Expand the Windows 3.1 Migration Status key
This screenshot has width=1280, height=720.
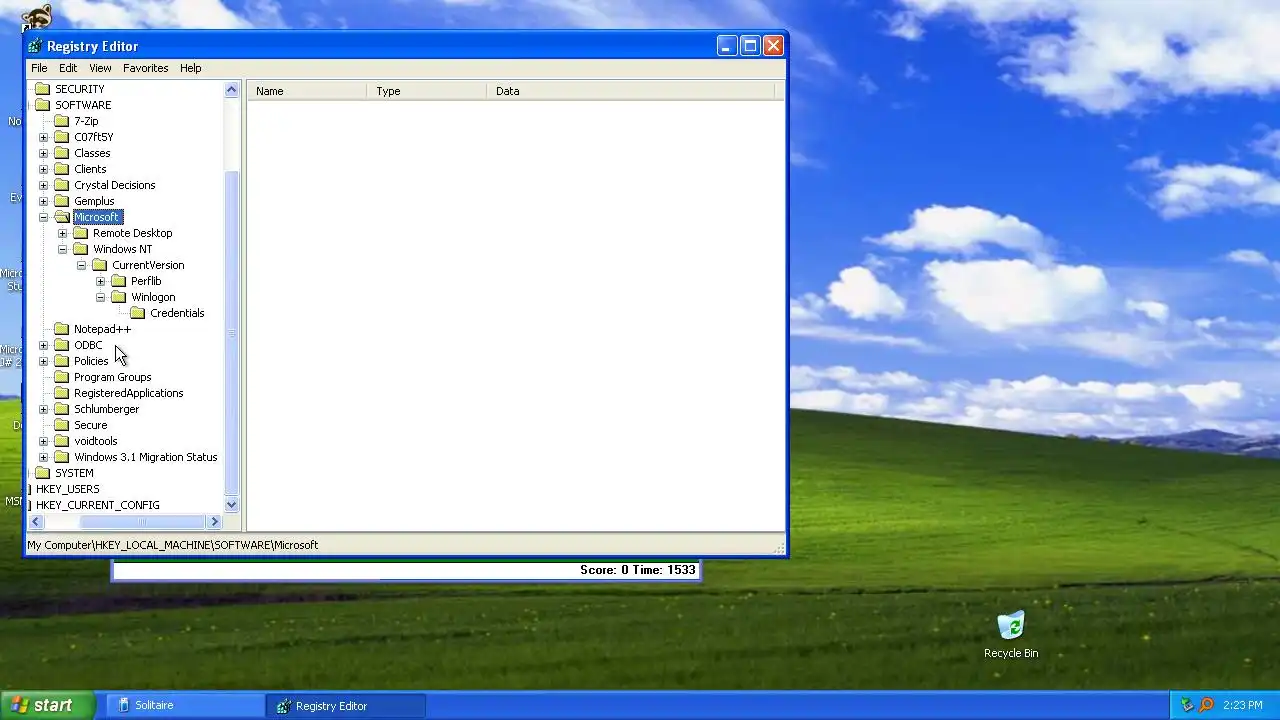pos(43,457)
